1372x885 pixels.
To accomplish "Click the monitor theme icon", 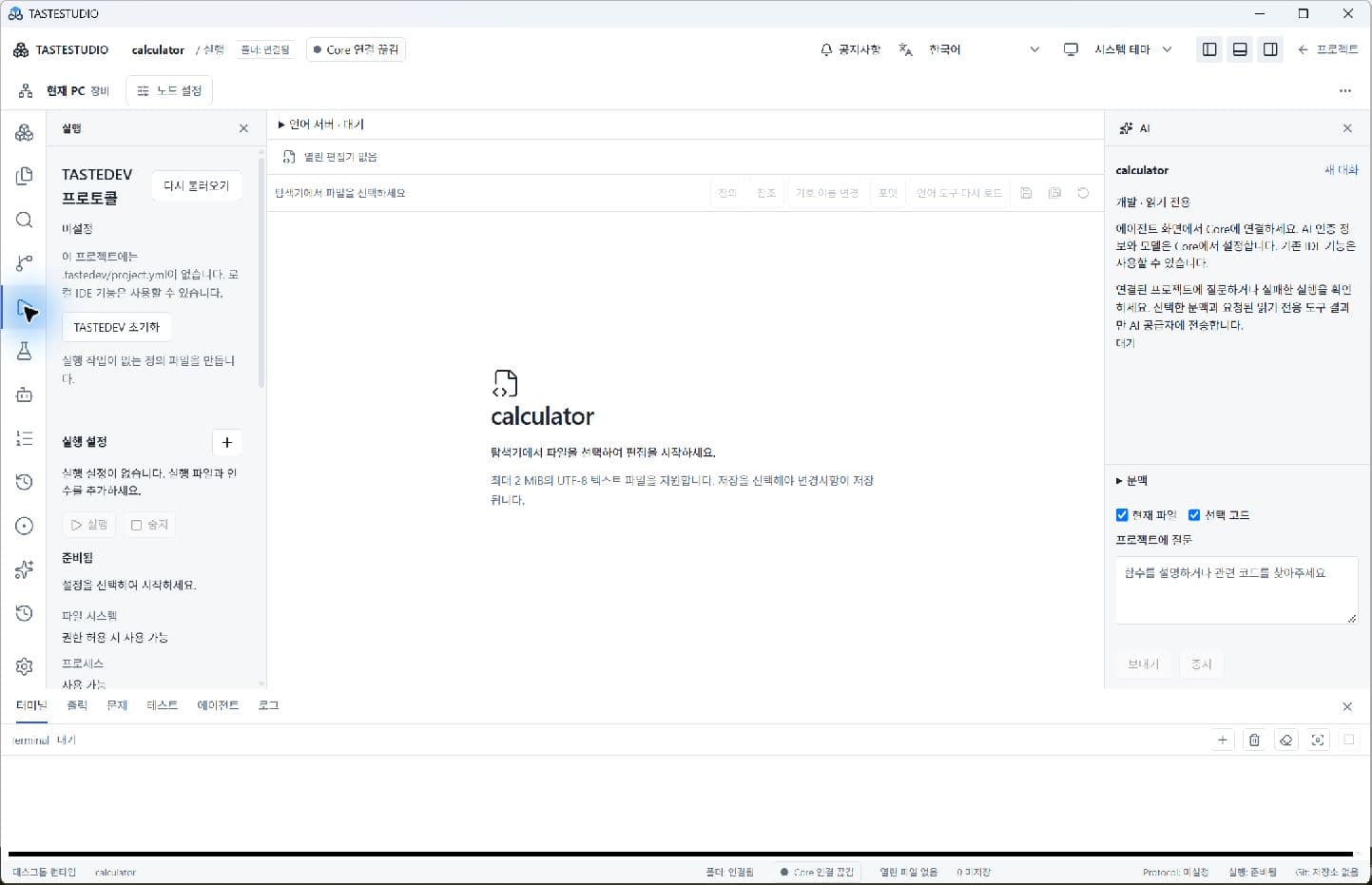I will click(1071, 49).
